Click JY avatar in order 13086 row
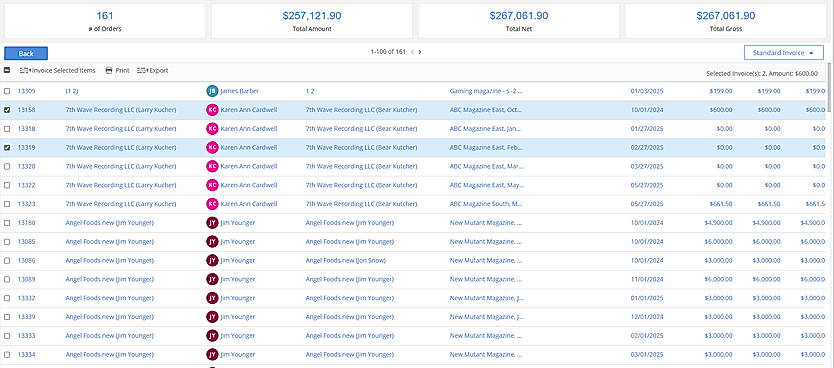834x368 pixels. (x=212, y=260)
